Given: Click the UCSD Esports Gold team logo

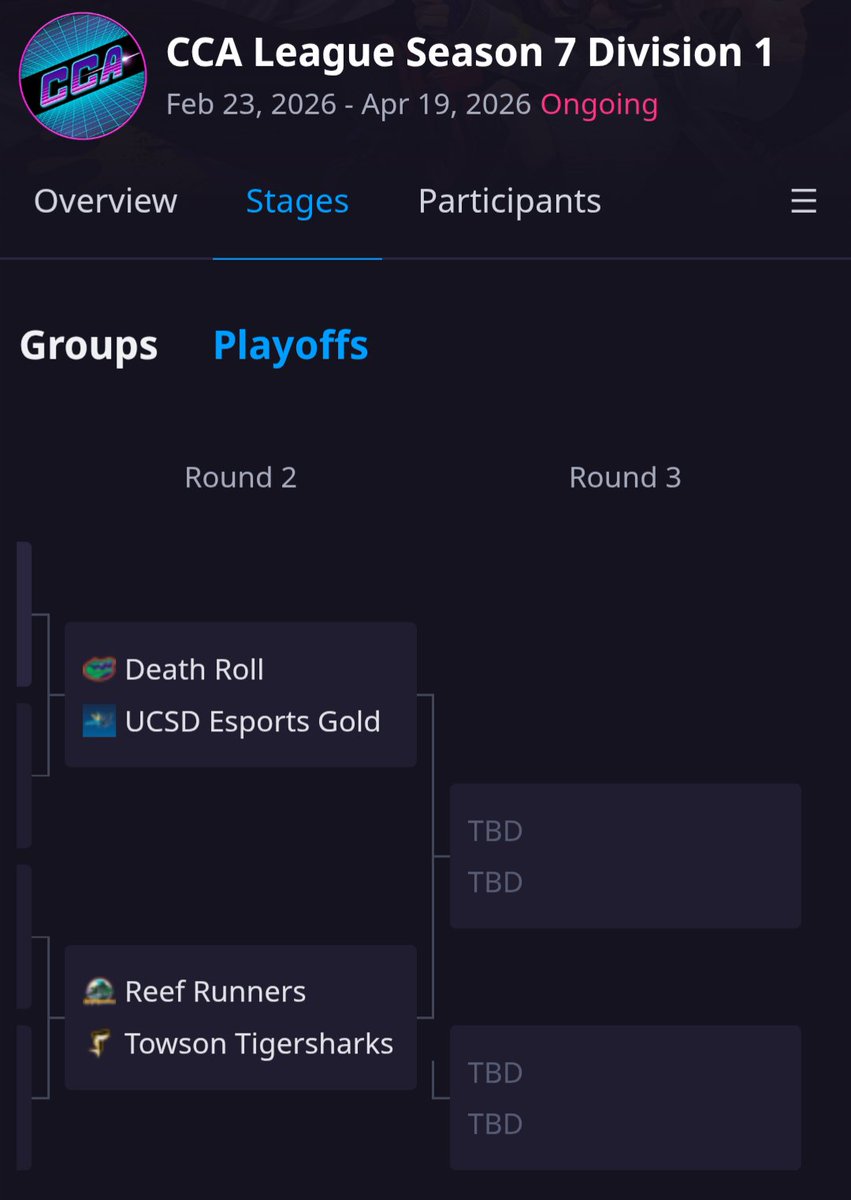Looking at the screenshot, I should pos(99,721).
